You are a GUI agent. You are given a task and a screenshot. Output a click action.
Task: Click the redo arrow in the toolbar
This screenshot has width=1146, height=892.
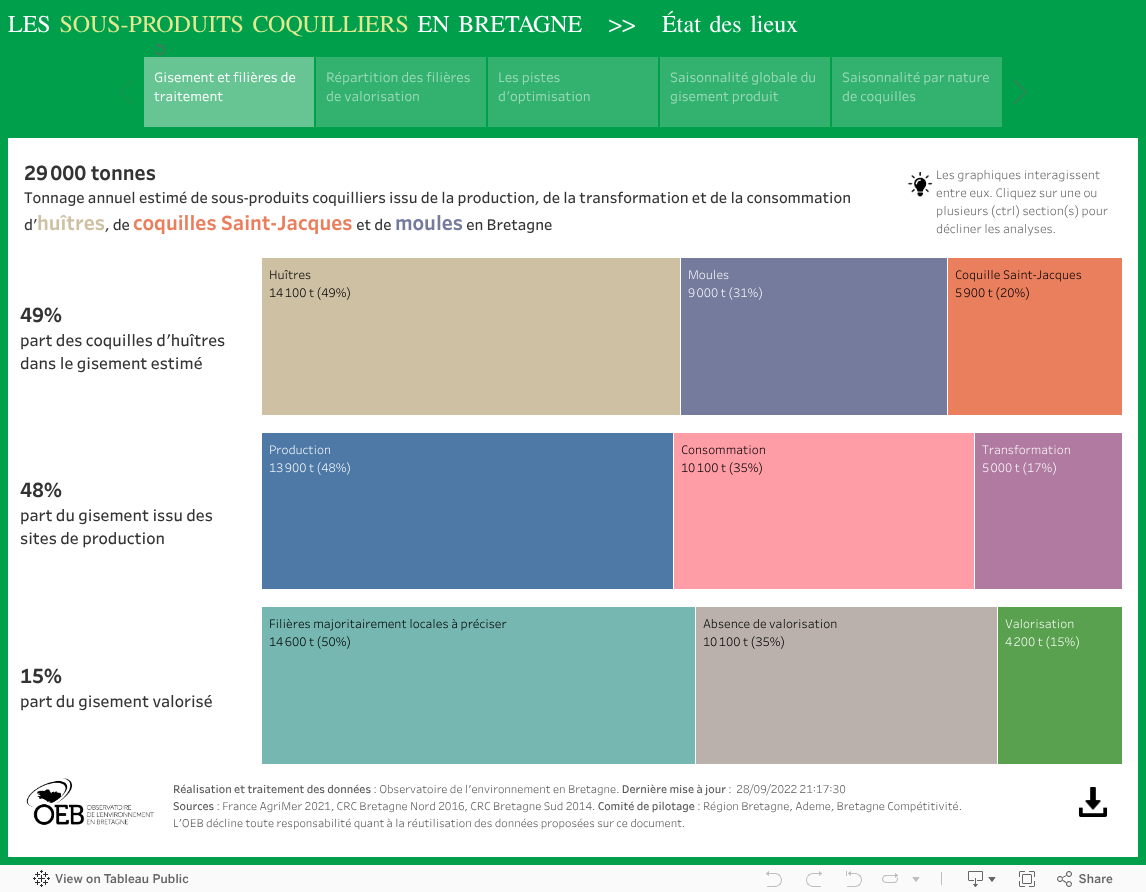[813, 879]
